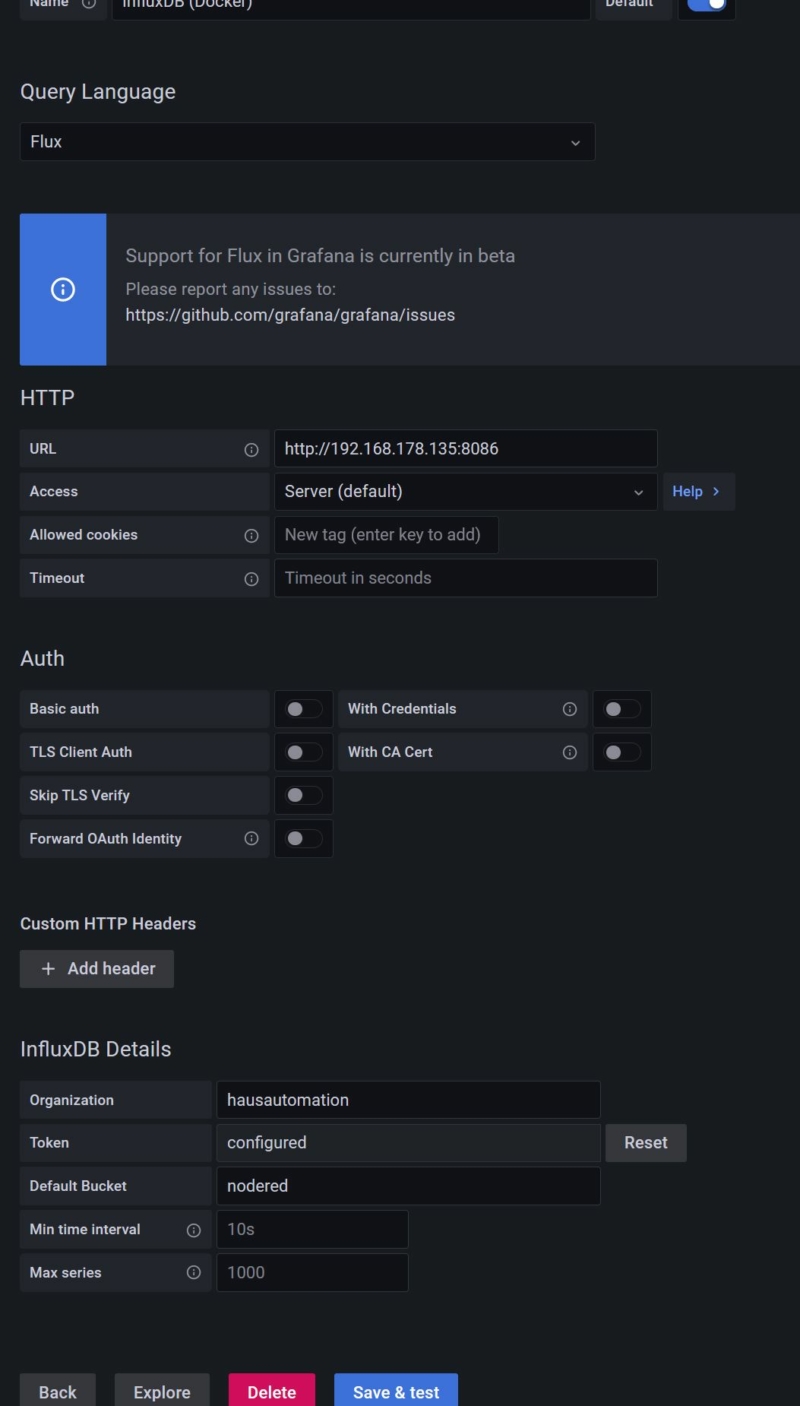800x1406 pixels.
Task: Click the Min time interval info icon
Action: coord(195,1229)
